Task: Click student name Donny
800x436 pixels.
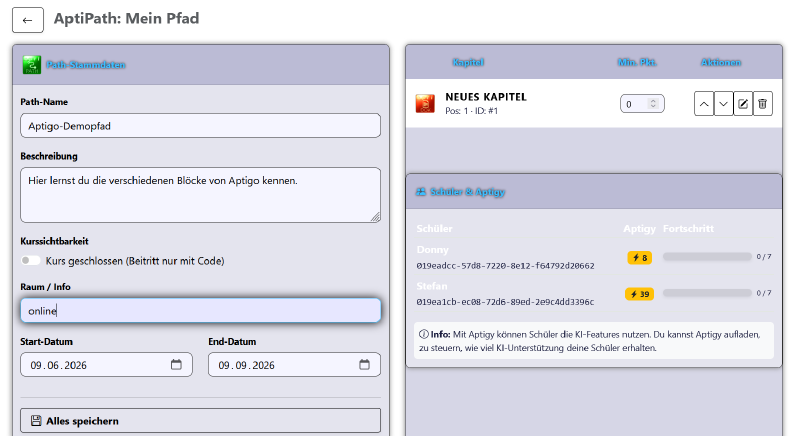Action: click(x=433, y=249)
